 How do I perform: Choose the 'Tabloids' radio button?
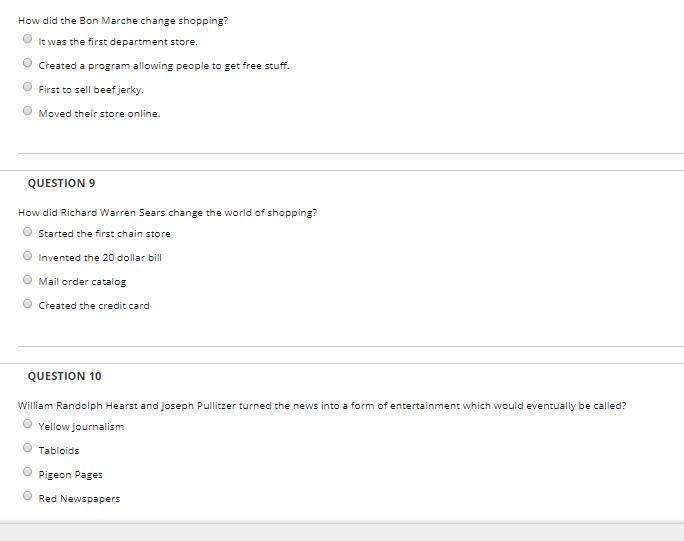(x=27, y=448)
